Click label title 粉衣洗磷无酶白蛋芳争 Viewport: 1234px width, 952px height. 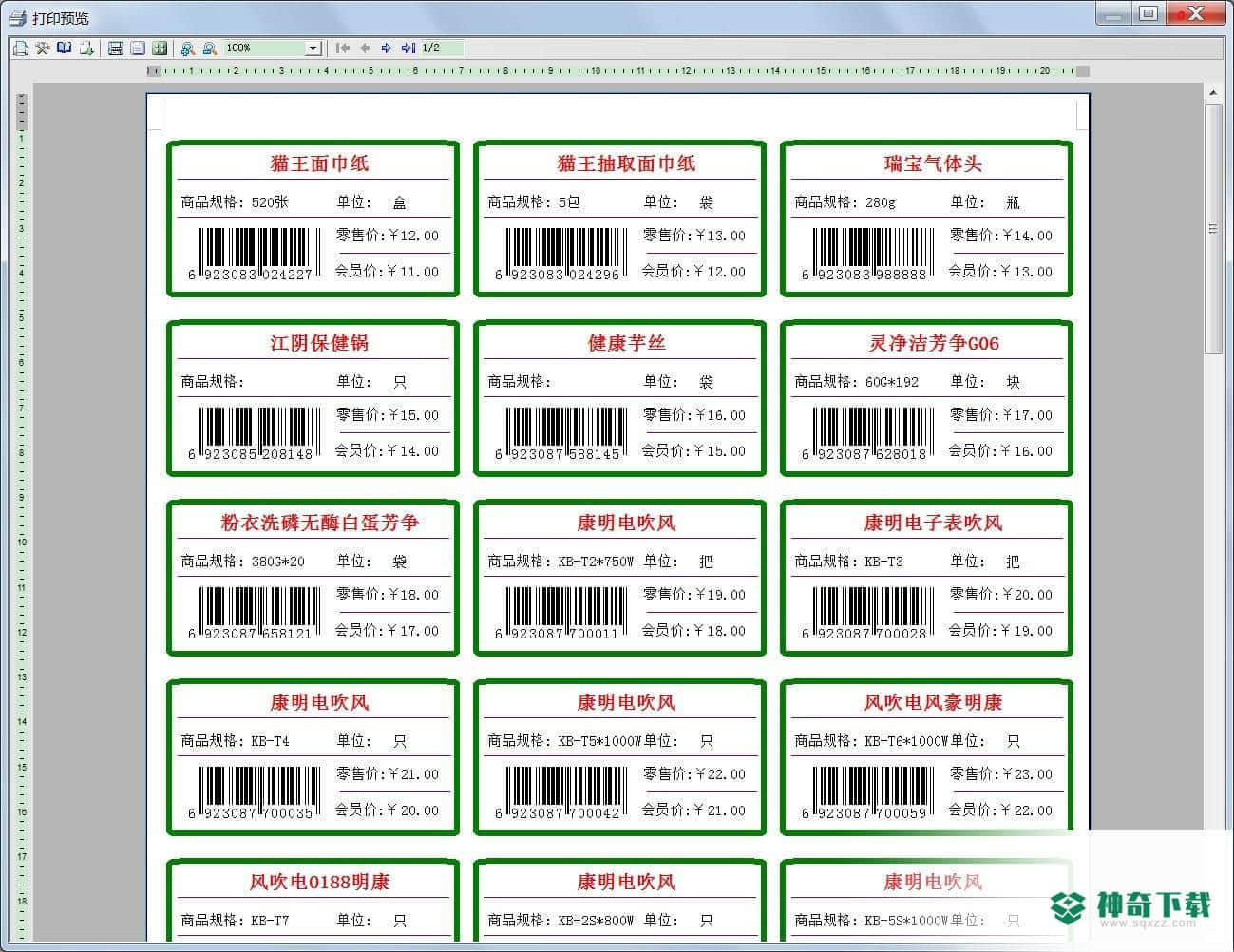(319, 523)
